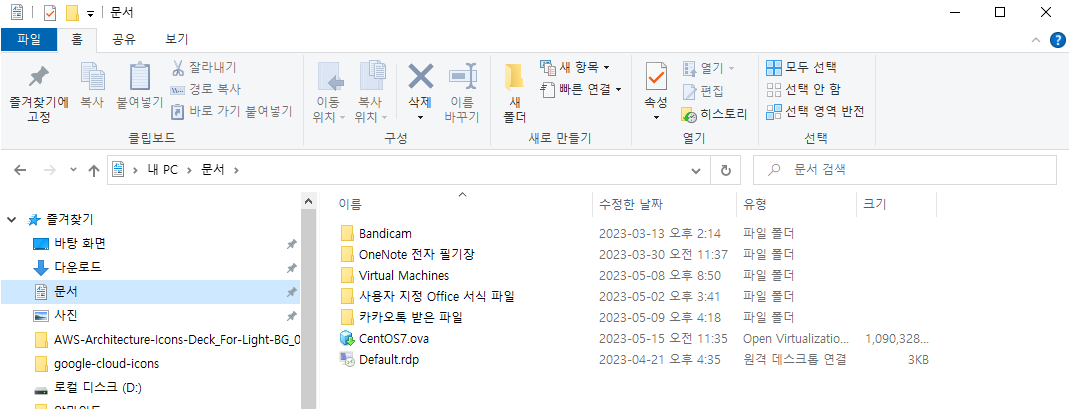The height and width of the screenshot is (409, 1070).
Task: Open Customize Quick Access Toolbar dropdown
Action: click(90, 14)
